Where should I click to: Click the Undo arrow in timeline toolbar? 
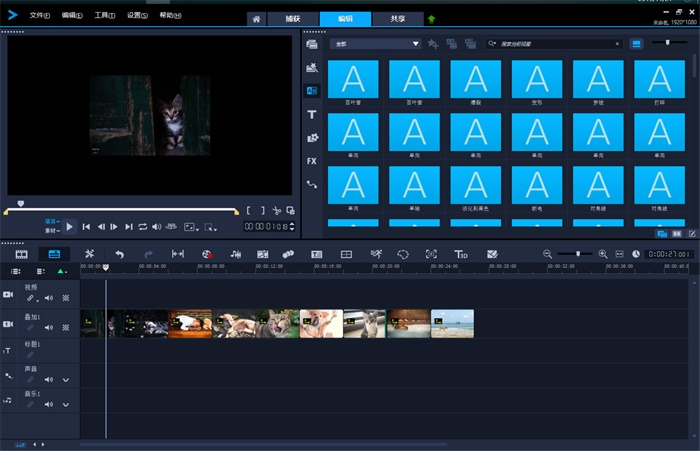pos(119,254)
